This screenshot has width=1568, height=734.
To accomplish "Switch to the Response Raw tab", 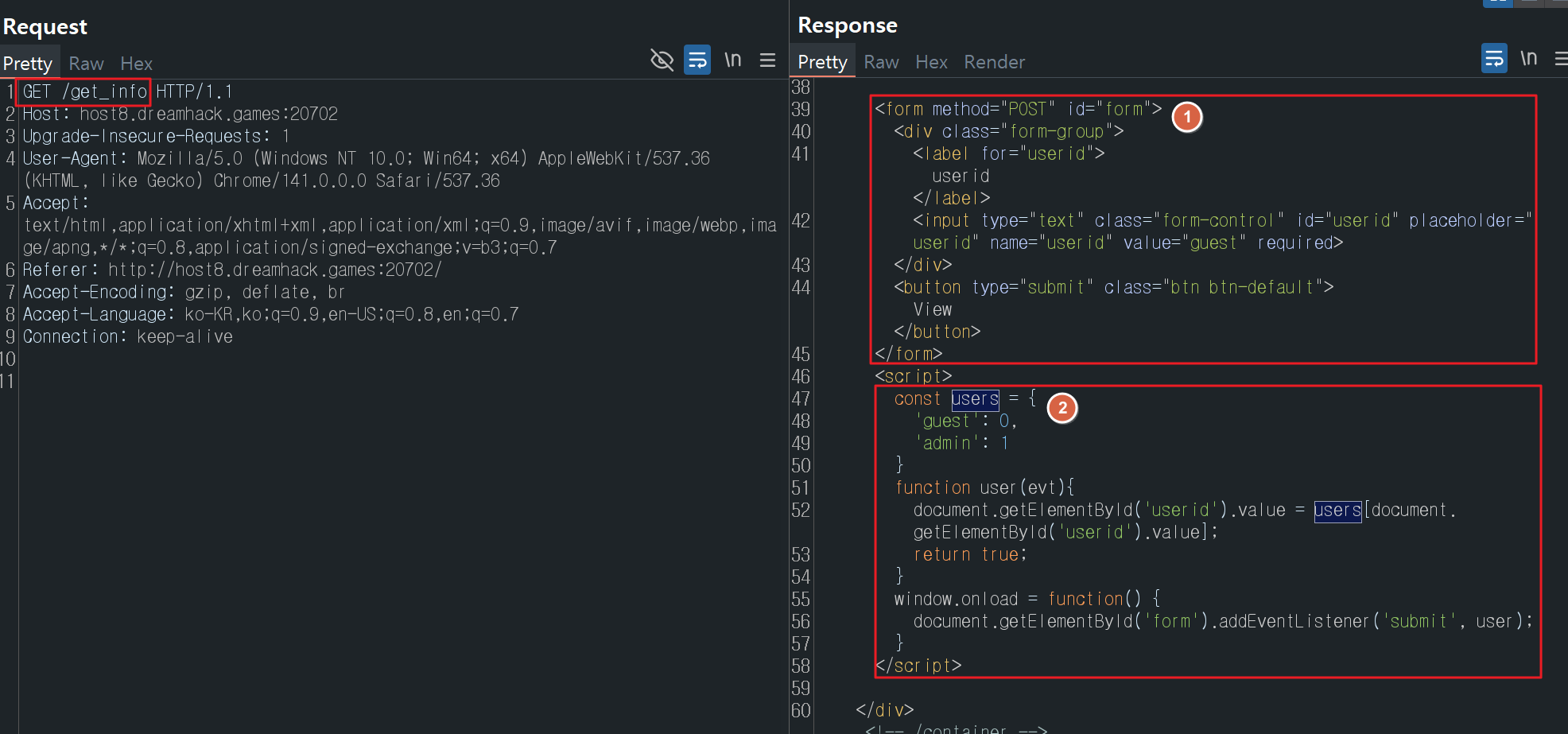I will 881,62.
